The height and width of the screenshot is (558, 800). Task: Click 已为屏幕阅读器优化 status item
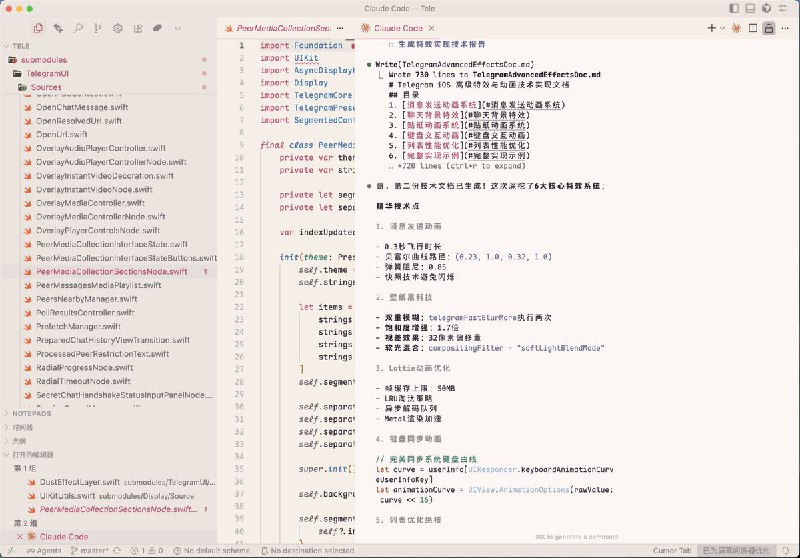tap(736, 551)
